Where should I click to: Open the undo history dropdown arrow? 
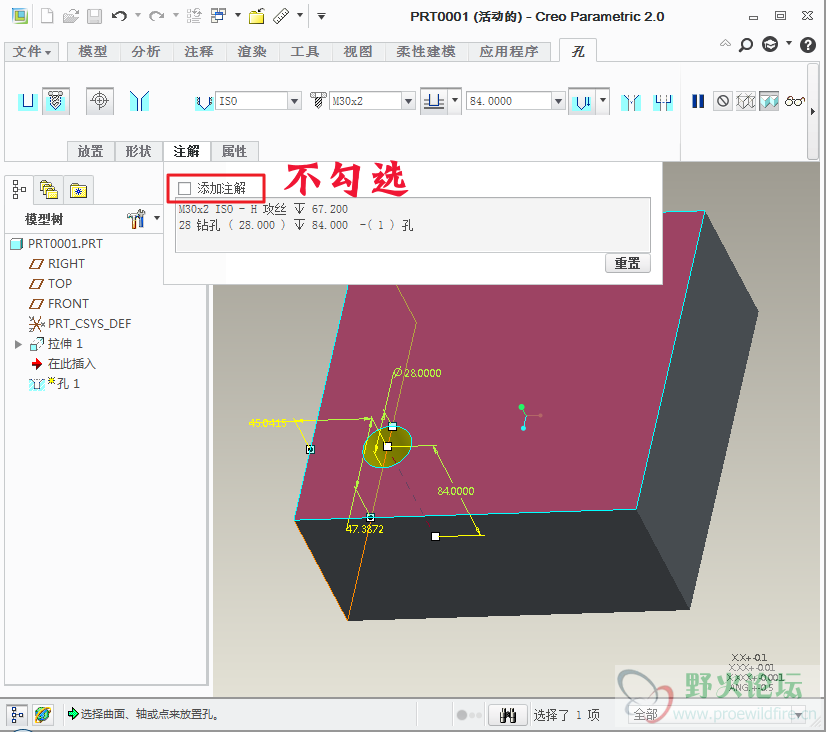pyautogui.click(x=138, y=15)
